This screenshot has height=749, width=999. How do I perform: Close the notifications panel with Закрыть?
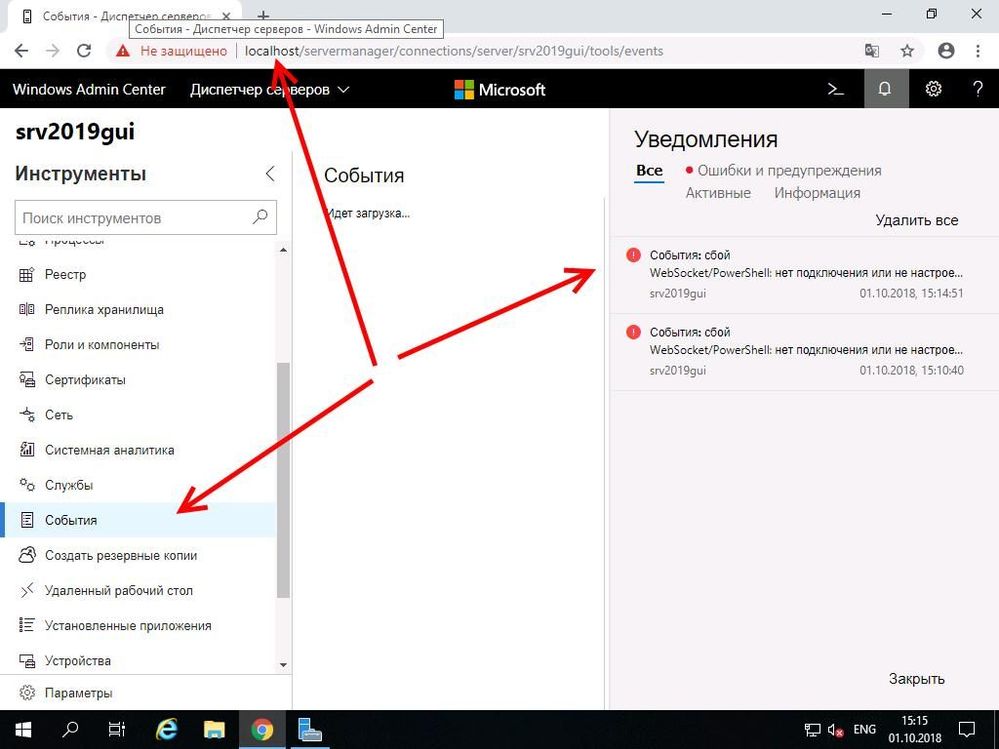pyautogui.click(x=916, y=679)
